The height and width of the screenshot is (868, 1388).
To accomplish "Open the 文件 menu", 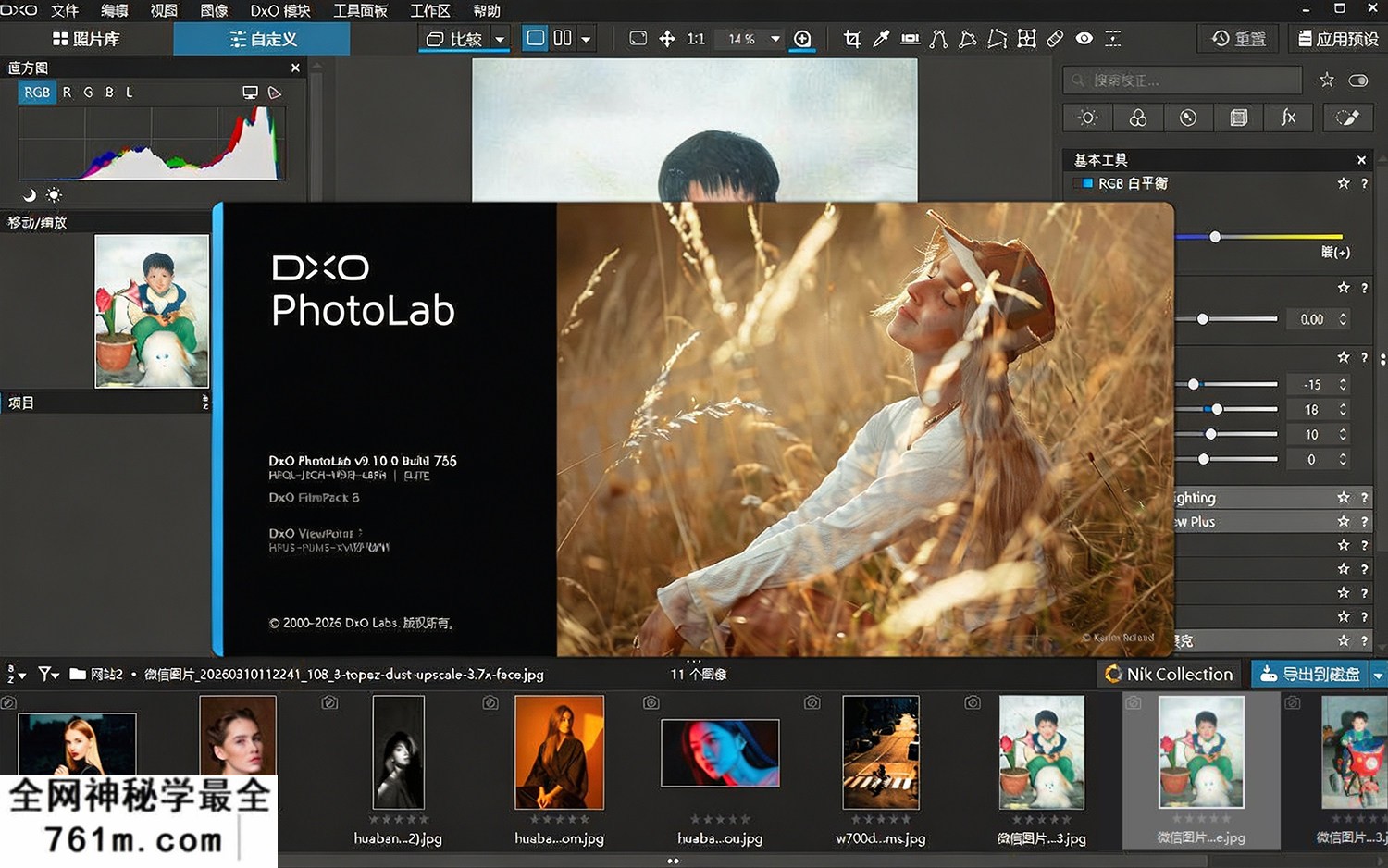I will (64, 10).
